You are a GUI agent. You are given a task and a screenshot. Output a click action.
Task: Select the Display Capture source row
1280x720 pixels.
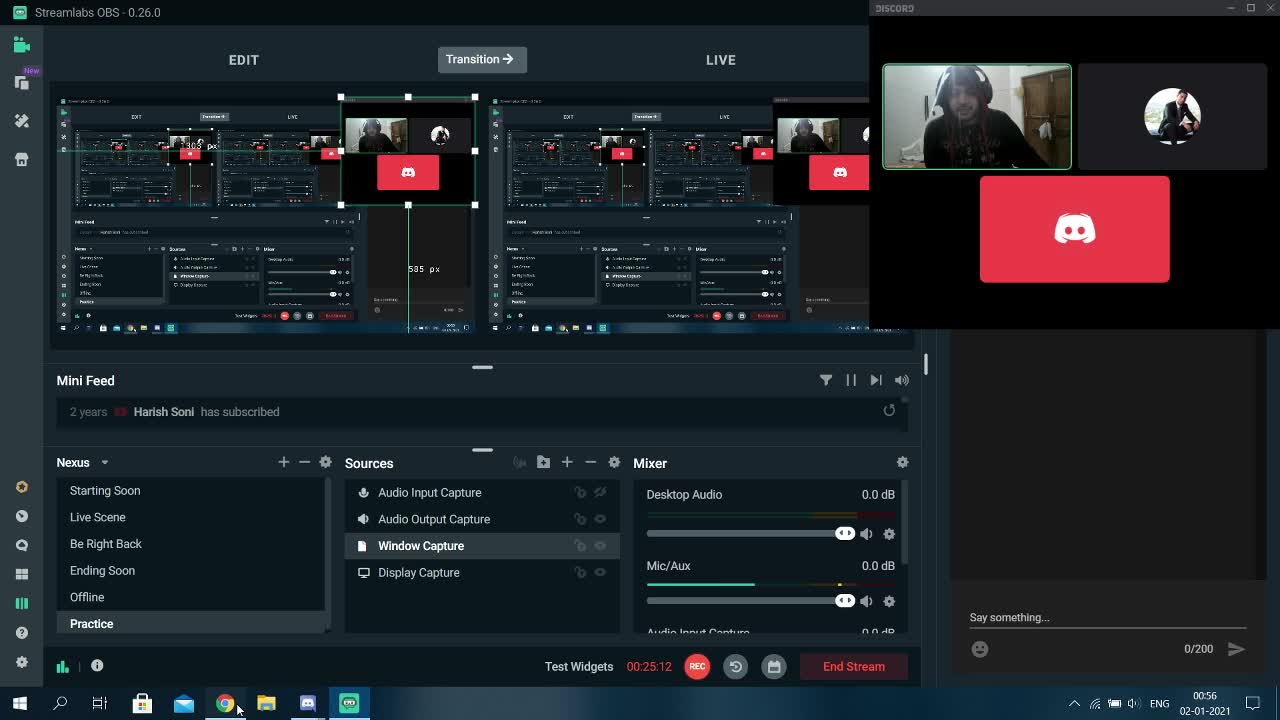click(483, 572)
